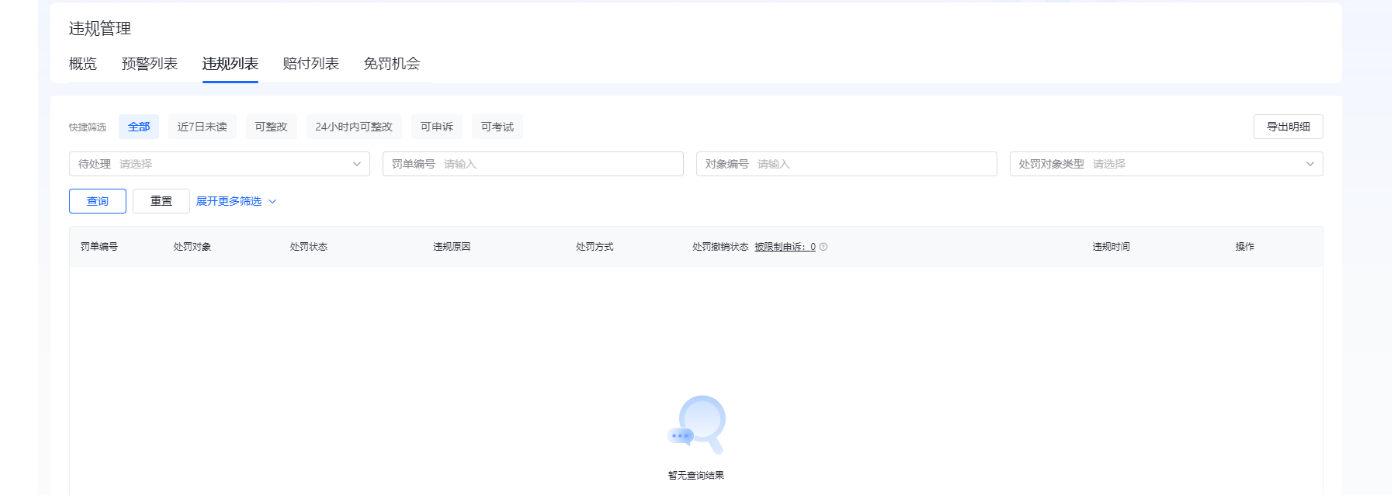This screenshot has height=495, width=1392.
Task: Enable the 24小时内可整改 quick filter
Action: (354, 127)
